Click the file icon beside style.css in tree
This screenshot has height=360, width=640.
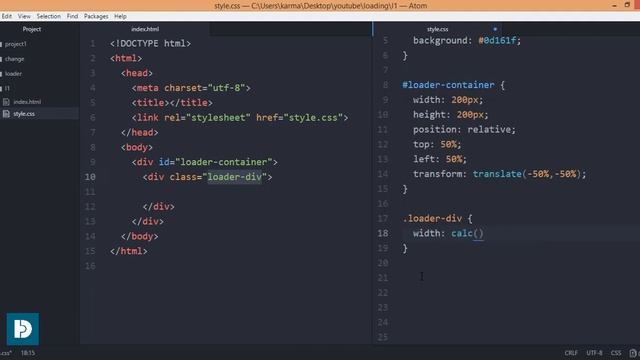pos(6,114)
